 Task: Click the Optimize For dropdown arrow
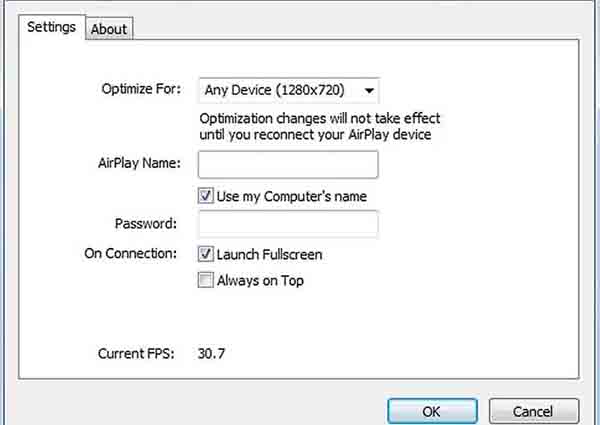[370, 91]
